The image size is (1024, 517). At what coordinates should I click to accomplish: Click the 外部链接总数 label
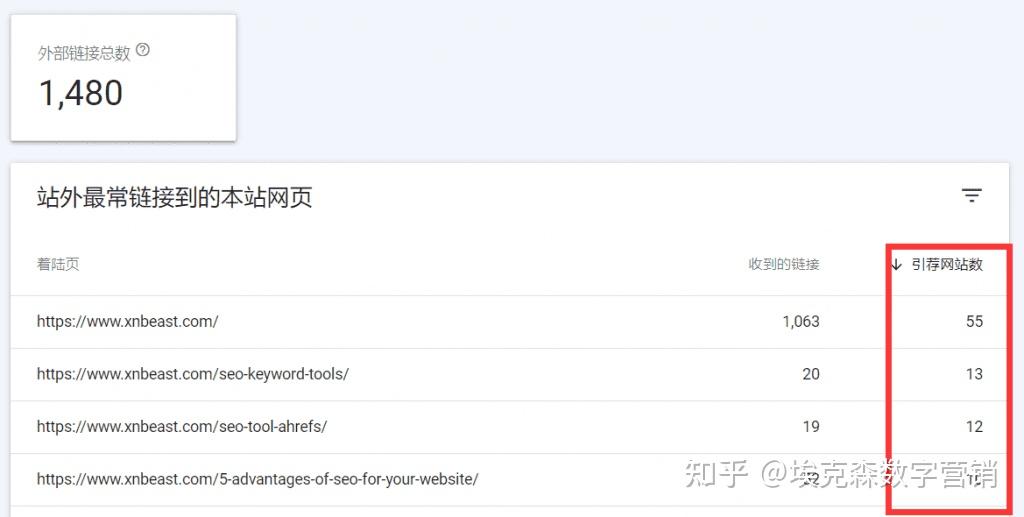(x=84, y=53)
